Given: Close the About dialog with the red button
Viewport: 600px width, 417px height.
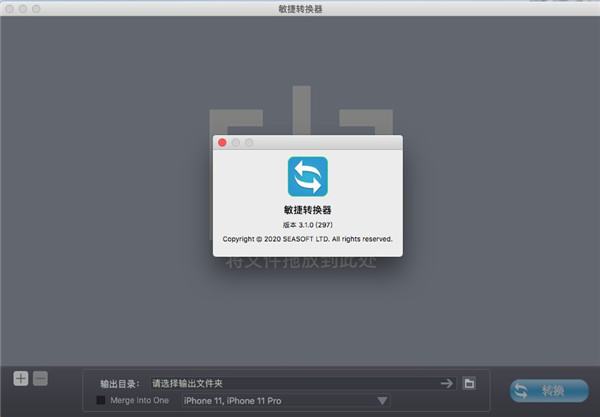Looking at the screenshot, I should (x=222, y=142).
